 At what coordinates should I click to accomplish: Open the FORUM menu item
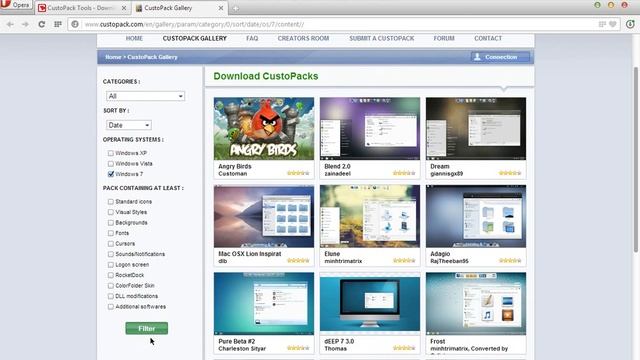[444, 38]
